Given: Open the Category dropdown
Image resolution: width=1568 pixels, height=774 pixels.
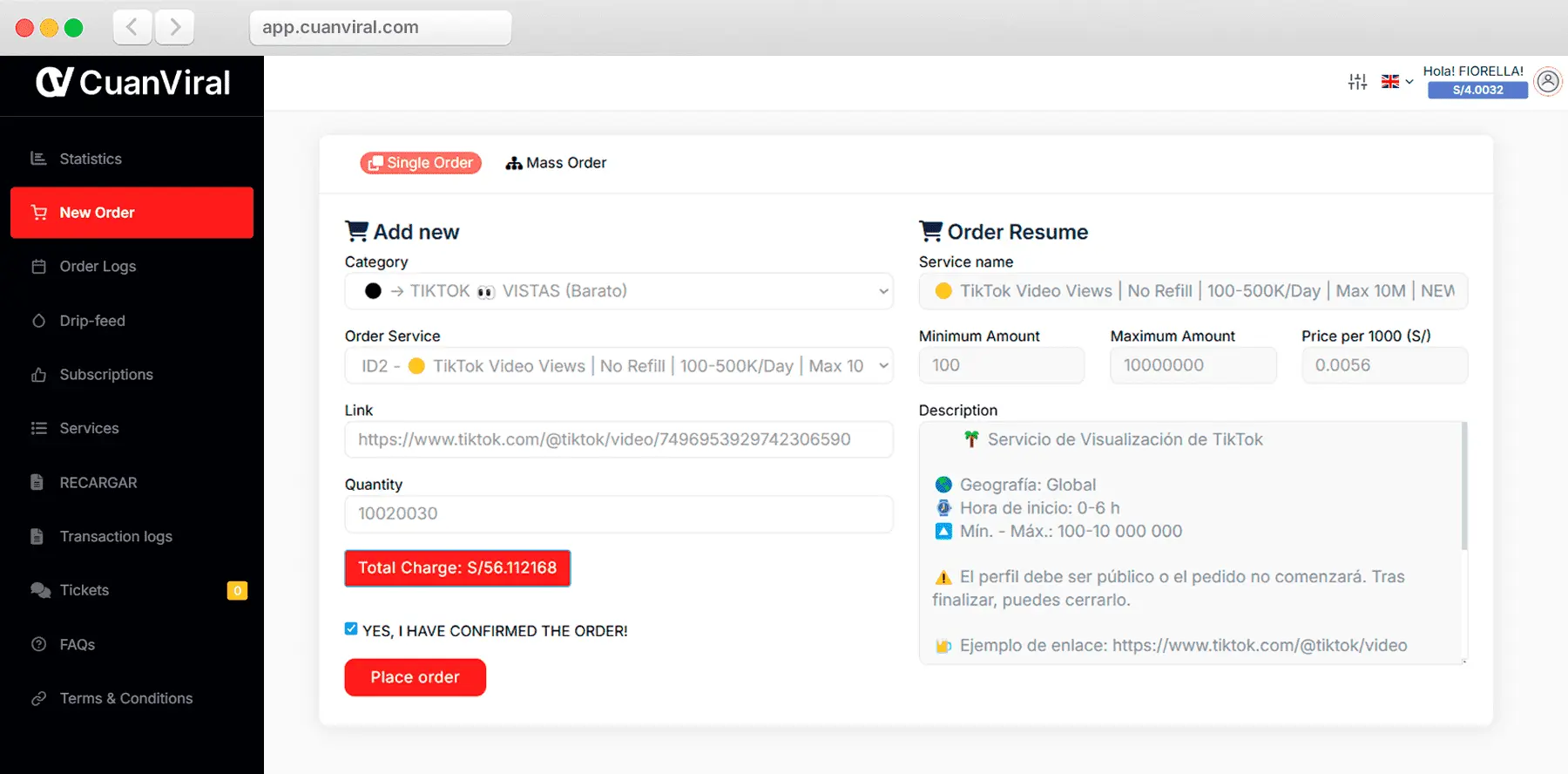Looking at the screenshot, I should click(x=618, y=291).
